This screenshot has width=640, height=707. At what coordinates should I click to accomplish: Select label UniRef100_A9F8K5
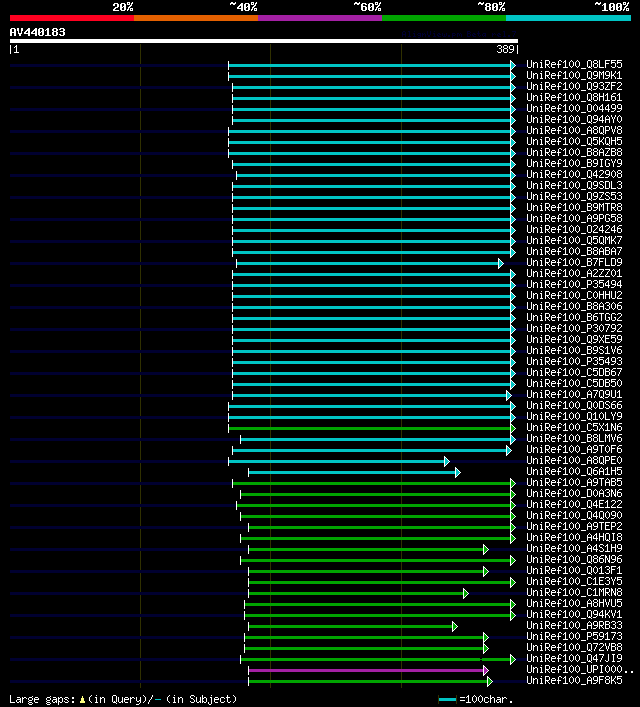pyautogui.click(x=574, y=680)
